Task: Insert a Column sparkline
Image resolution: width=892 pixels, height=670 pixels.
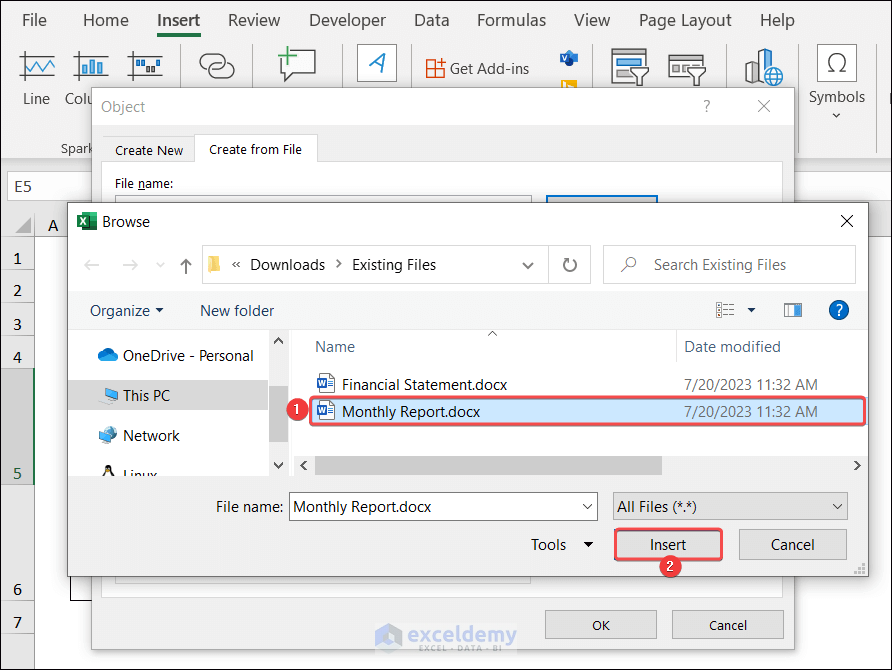Action: [x=90, y=67]
